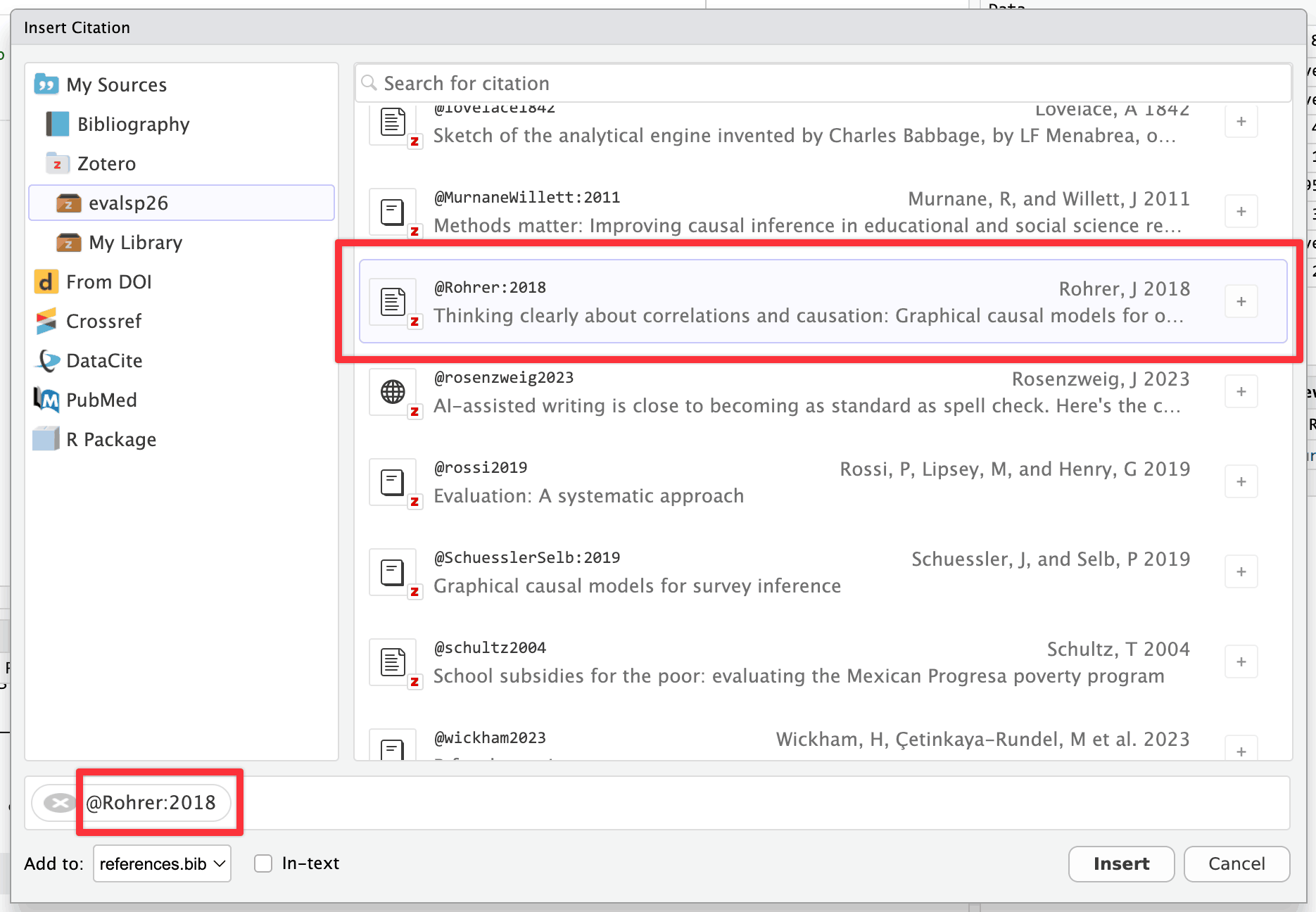
Task: Select the evalsp26 Zotero library
Action: pos(128,203)
